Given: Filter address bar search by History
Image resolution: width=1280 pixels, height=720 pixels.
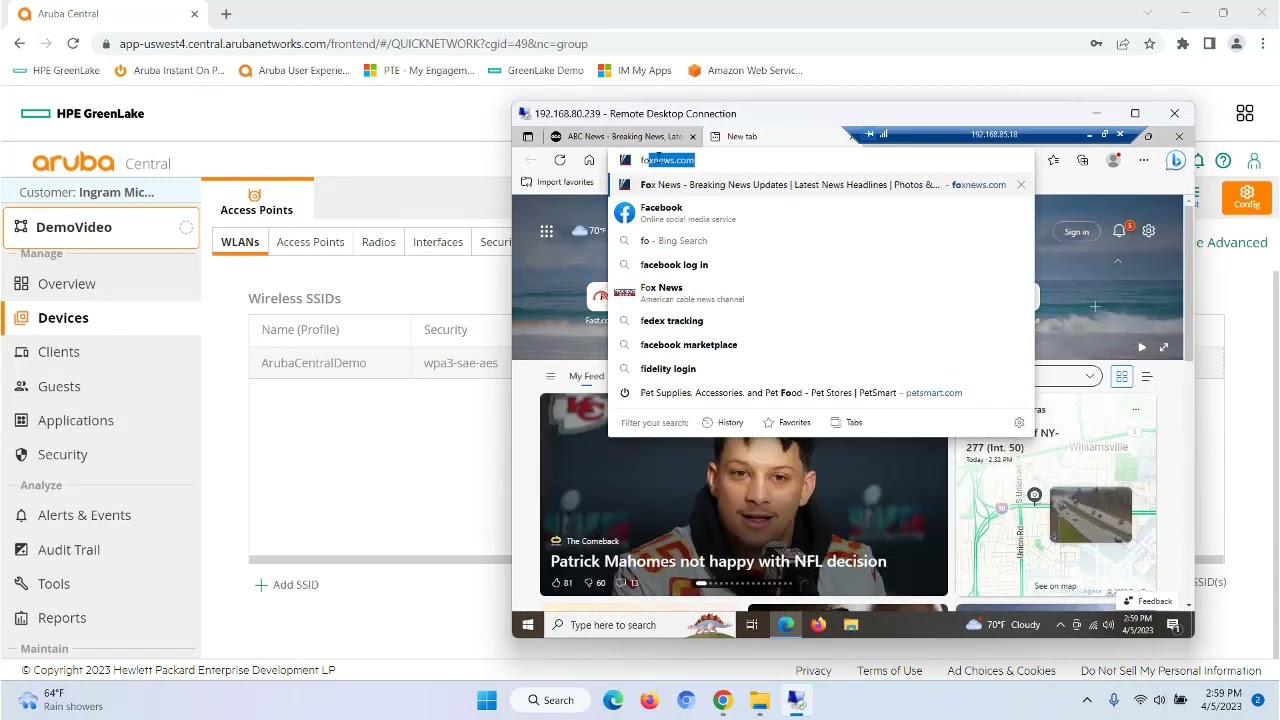Looking at the screenshot, I should (722, 423).
